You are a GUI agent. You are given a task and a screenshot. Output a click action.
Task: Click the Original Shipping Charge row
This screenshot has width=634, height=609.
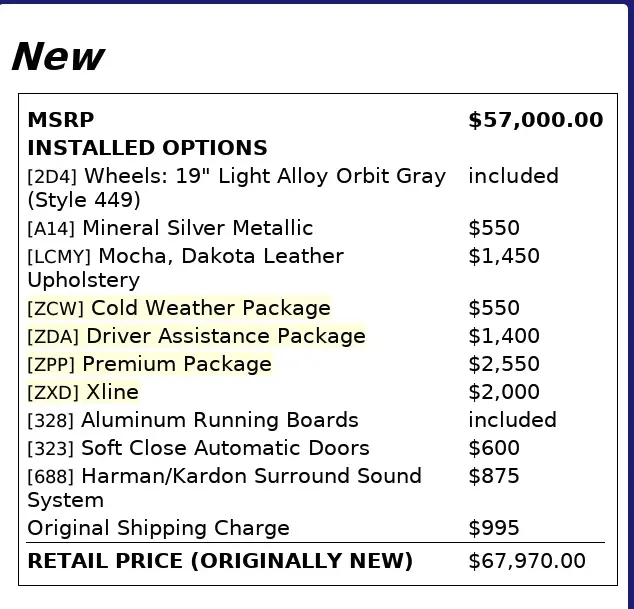[158, 528]
